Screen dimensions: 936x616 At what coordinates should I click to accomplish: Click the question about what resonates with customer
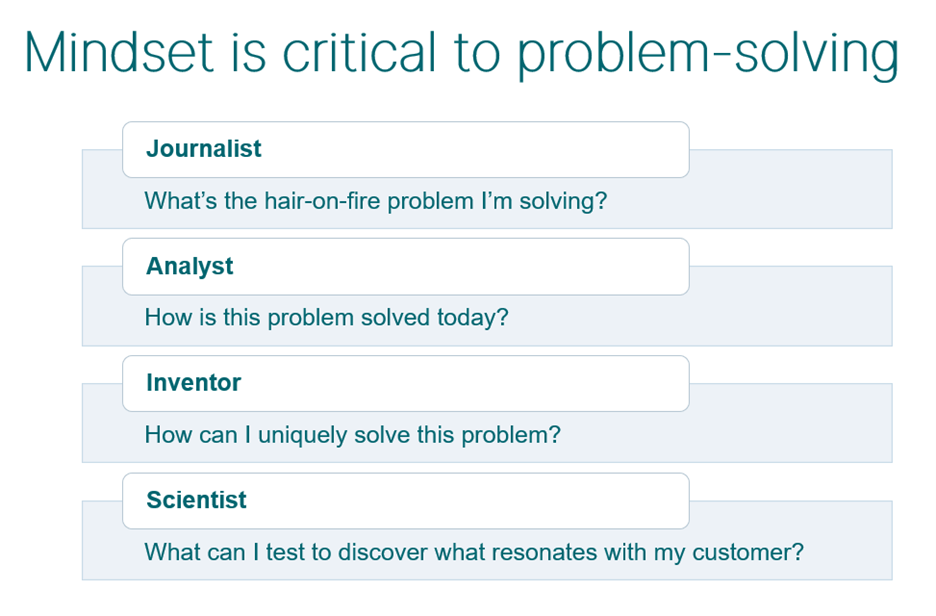coord(474,552)
